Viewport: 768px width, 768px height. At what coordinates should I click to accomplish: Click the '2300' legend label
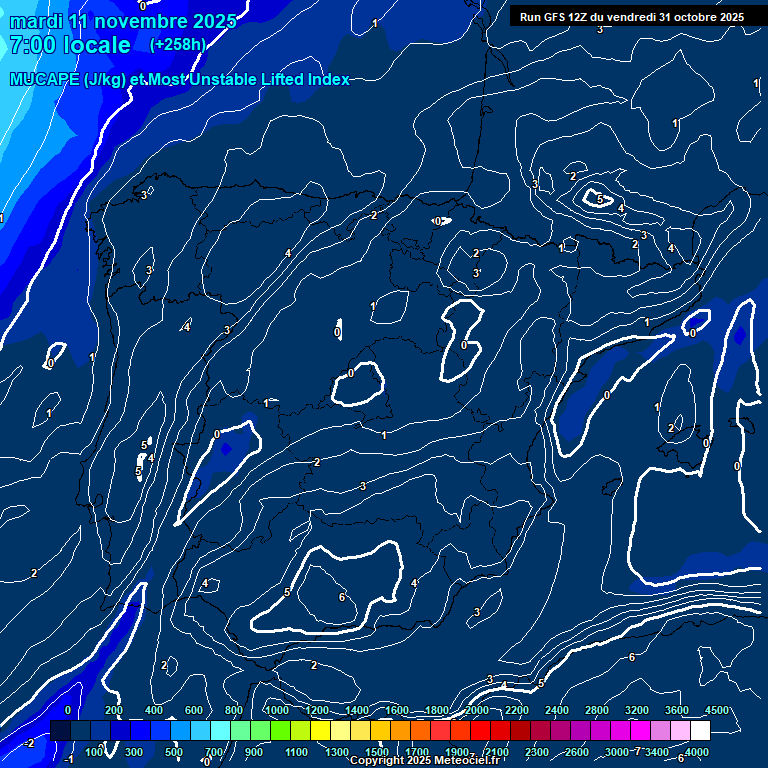click(537, 752)
